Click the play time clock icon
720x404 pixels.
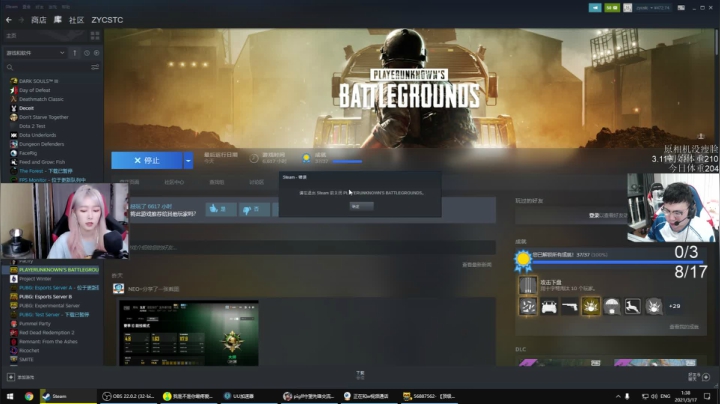coord(253,158)
